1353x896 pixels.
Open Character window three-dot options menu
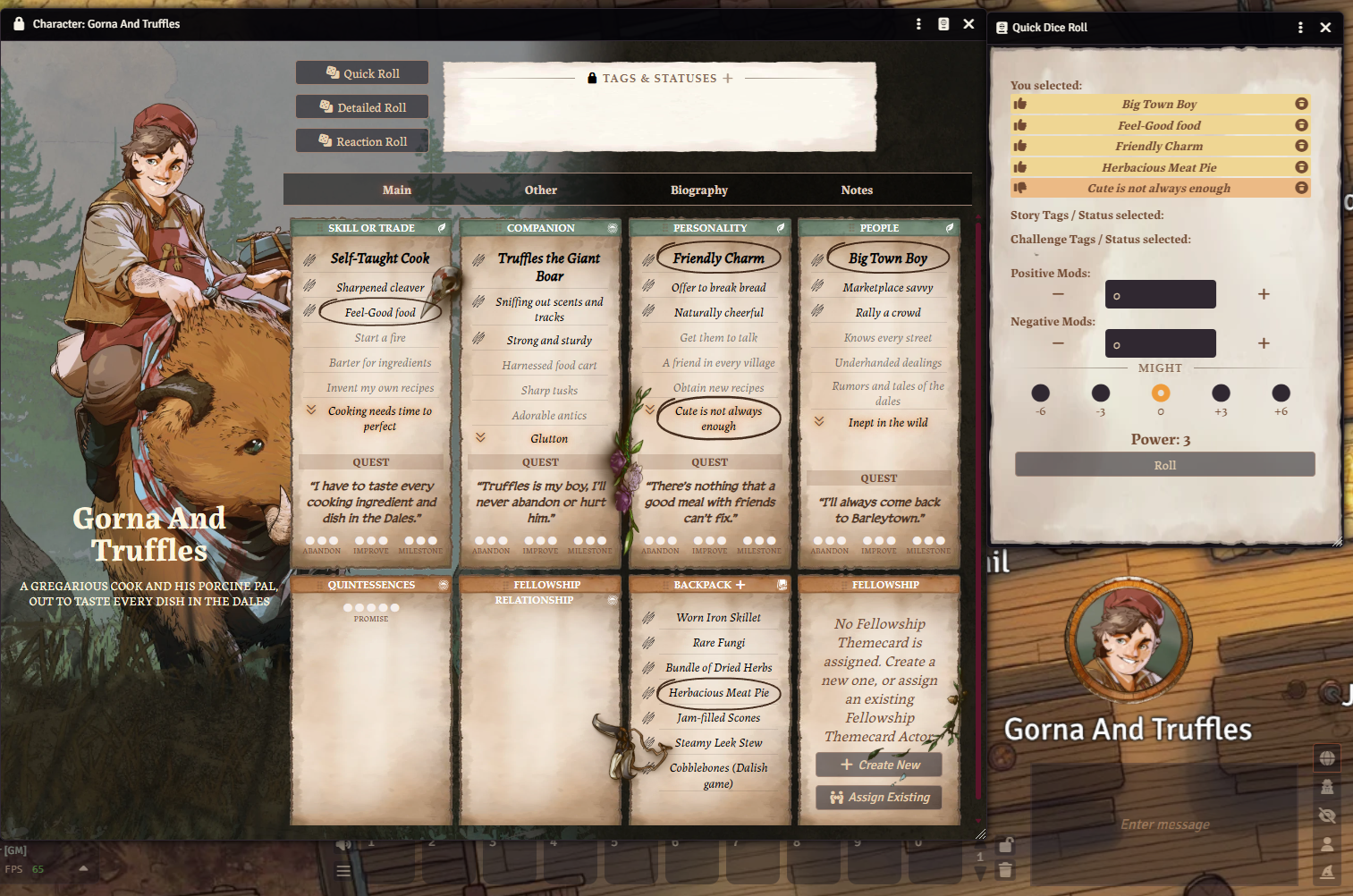click(x=918, y=24)
